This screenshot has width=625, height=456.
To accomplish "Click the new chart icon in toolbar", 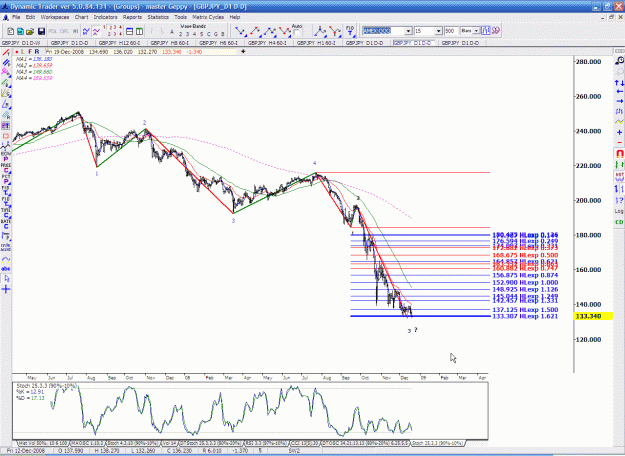I will [11, 31].
